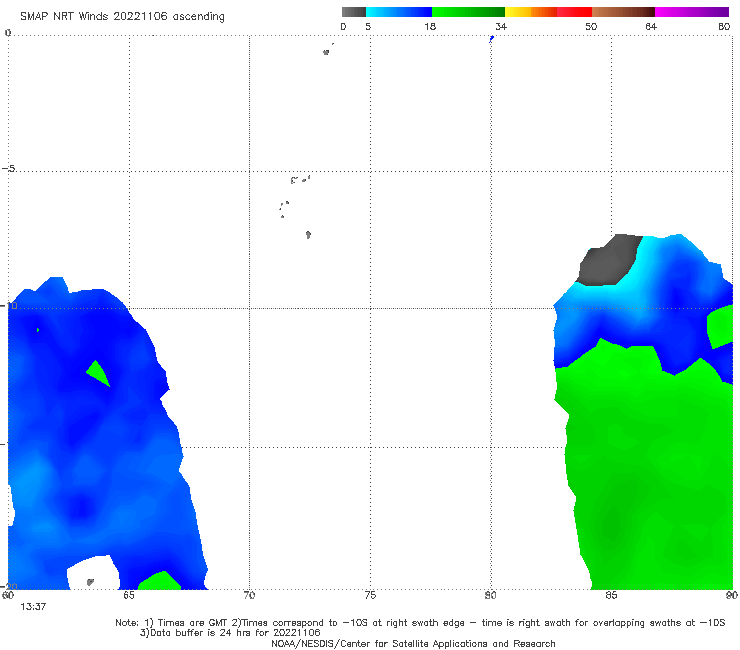Click the magenta segment of the color bar

pyautogui.click(x=692, y=12)
